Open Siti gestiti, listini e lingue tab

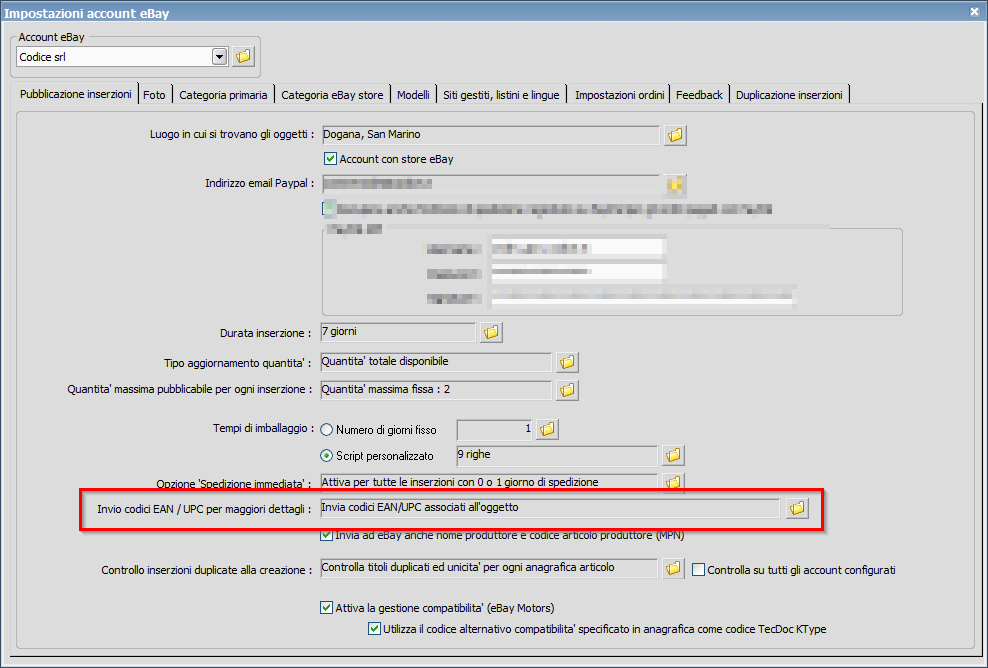click(x=501, y=95)
